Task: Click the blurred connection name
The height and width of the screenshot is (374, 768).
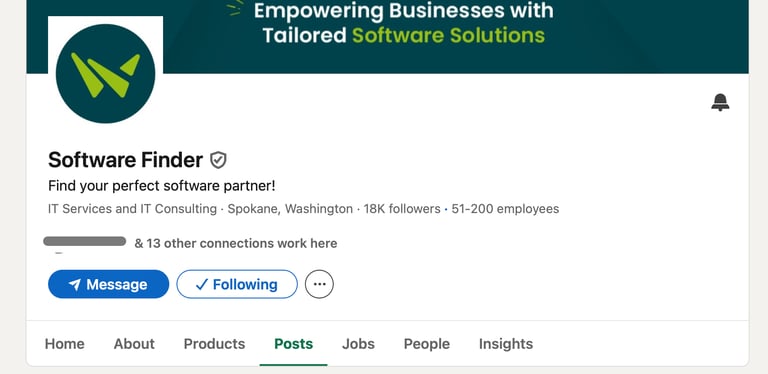Action: (85, 241)
